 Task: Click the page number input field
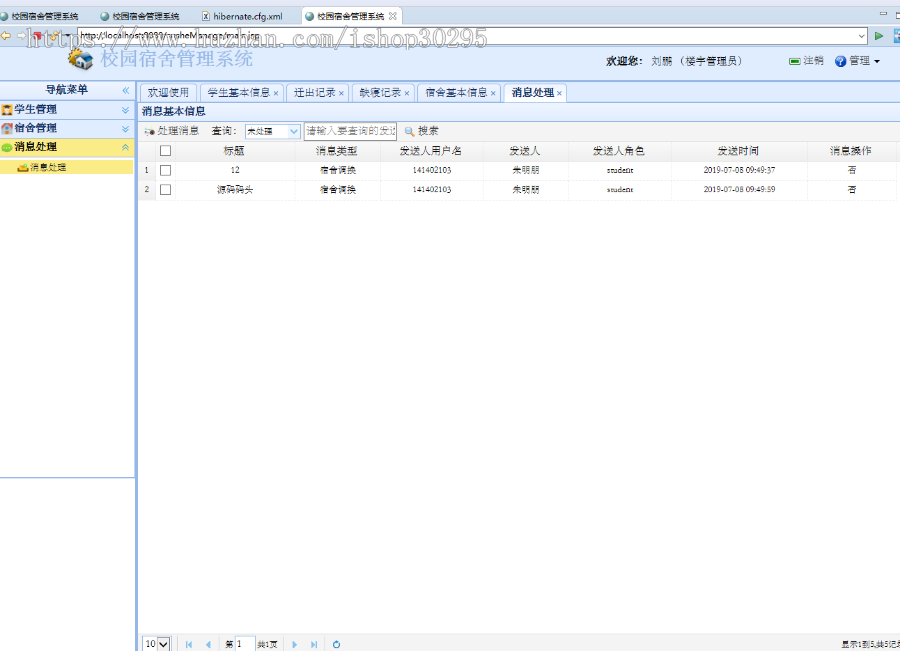245,644
